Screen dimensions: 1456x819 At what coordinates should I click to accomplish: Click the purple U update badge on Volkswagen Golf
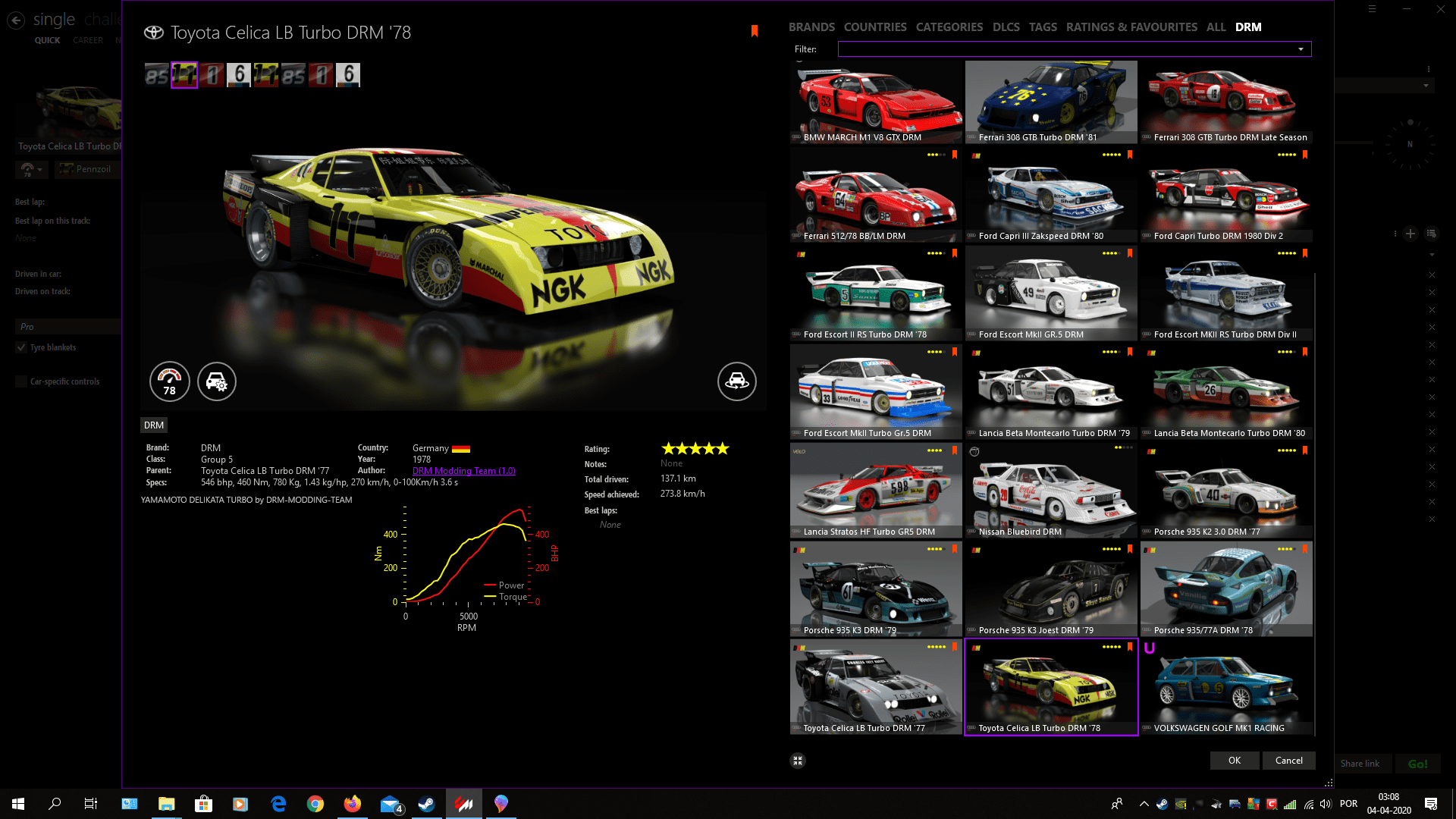(1150, 648)
